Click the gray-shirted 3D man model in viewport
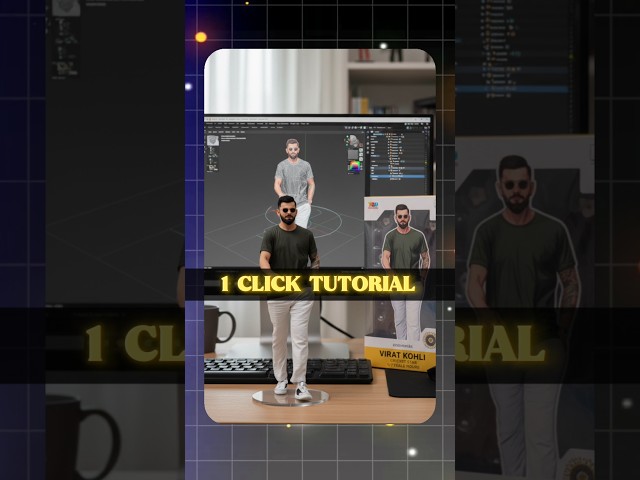This screenshot has height=480, width=640. 294,180
